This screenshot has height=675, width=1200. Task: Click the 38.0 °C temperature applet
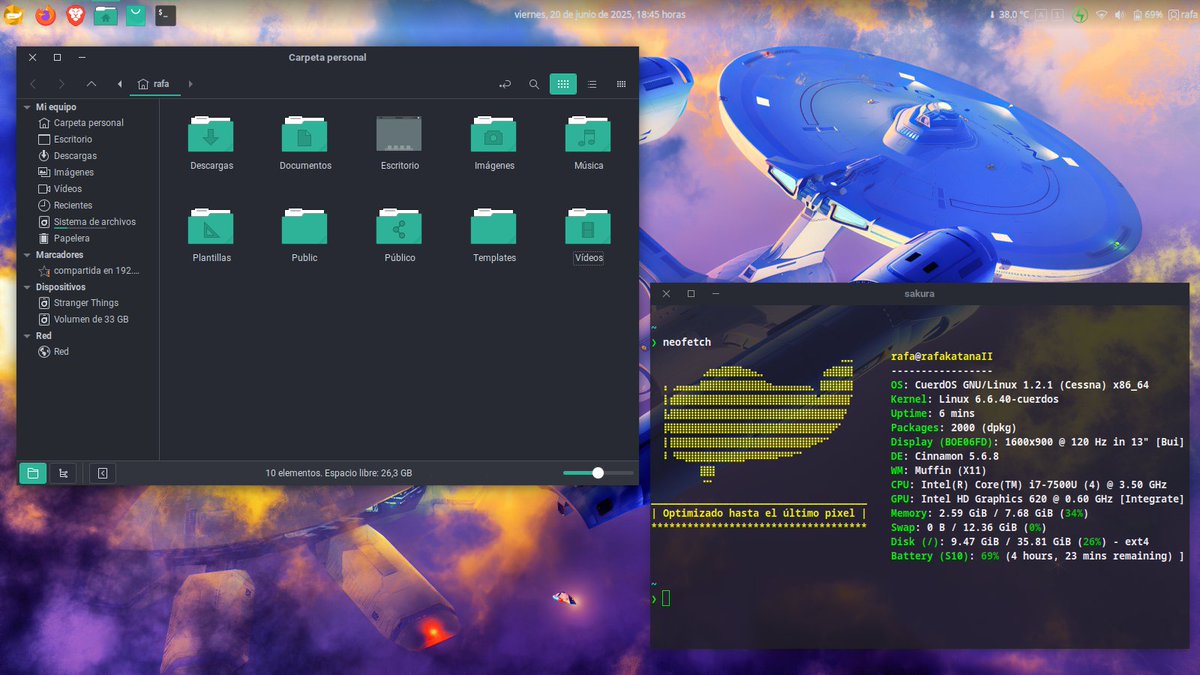[1008, 15]
